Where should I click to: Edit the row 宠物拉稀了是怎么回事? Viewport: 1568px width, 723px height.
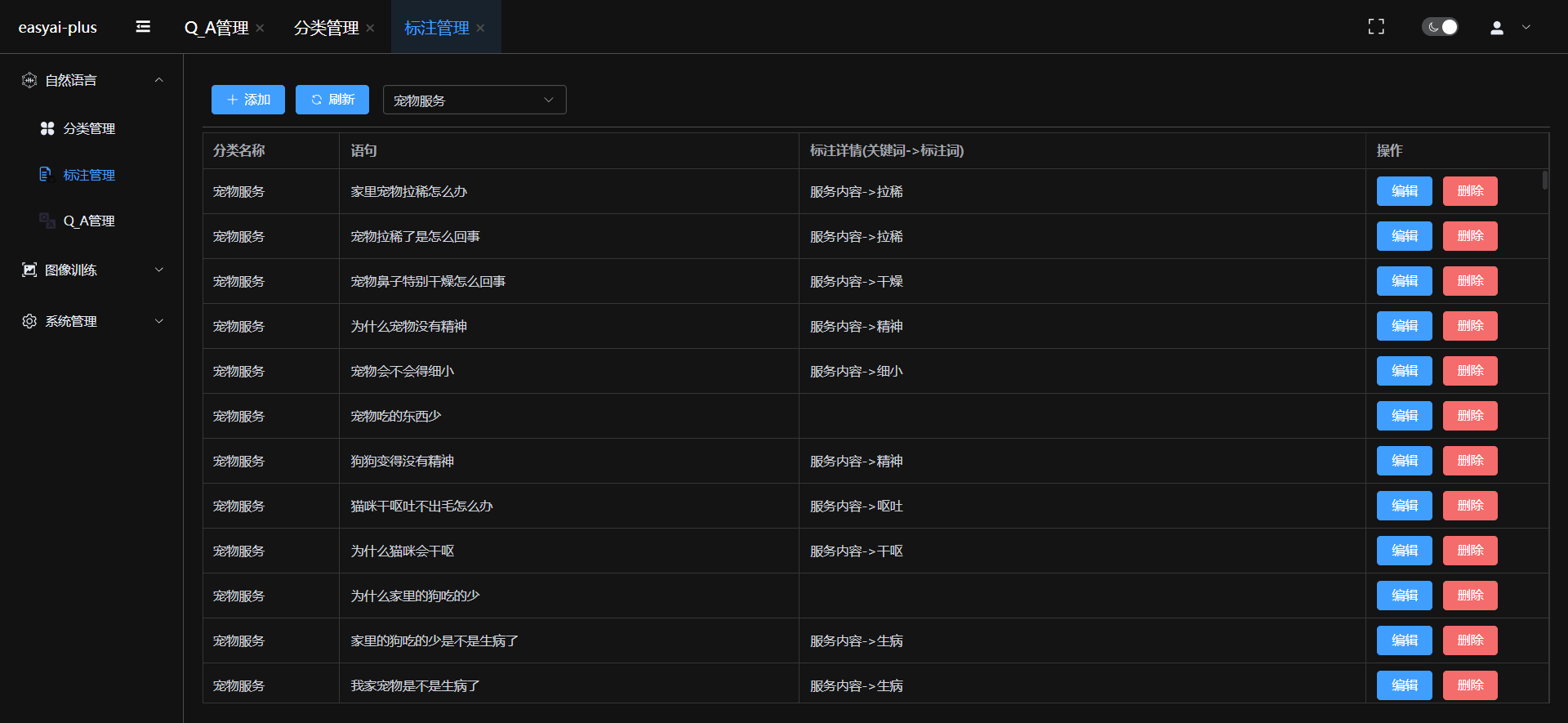click(1405, 236)
